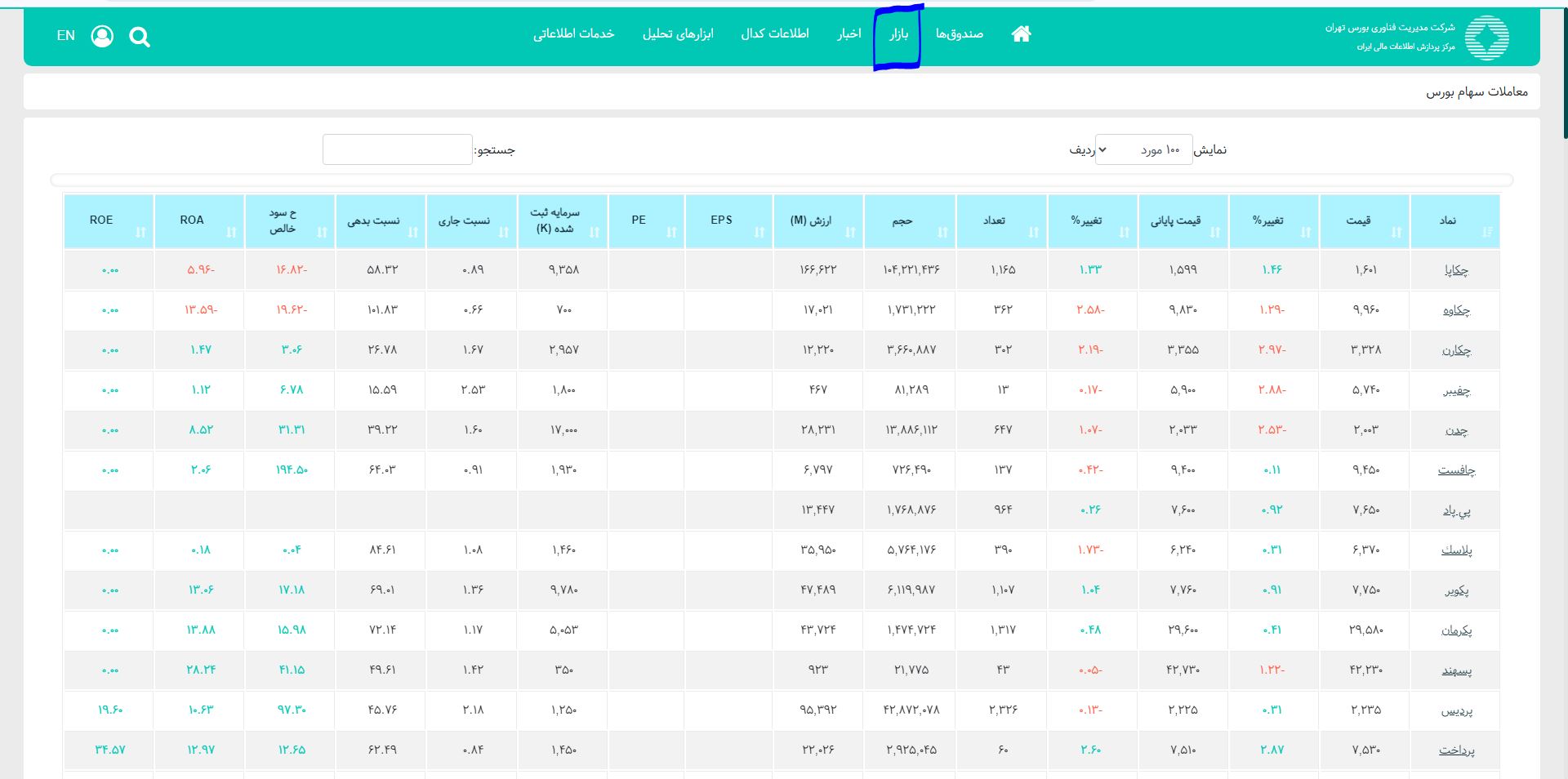Expand the rows-per-page dropdown
This screenshot has width=1568, height=779.
(1143, 149)
